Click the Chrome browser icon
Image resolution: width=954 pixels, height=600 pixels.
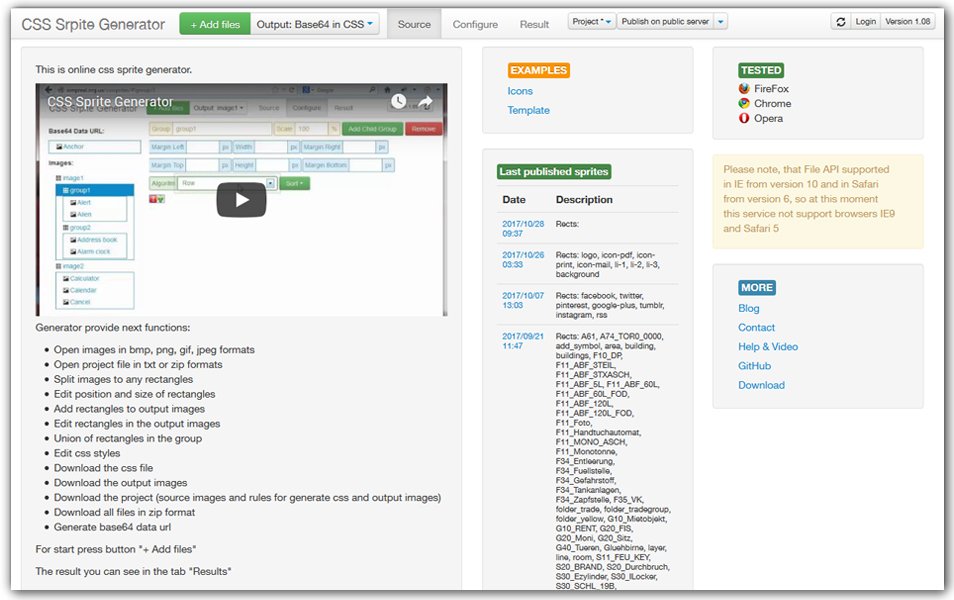pos(744,103)
